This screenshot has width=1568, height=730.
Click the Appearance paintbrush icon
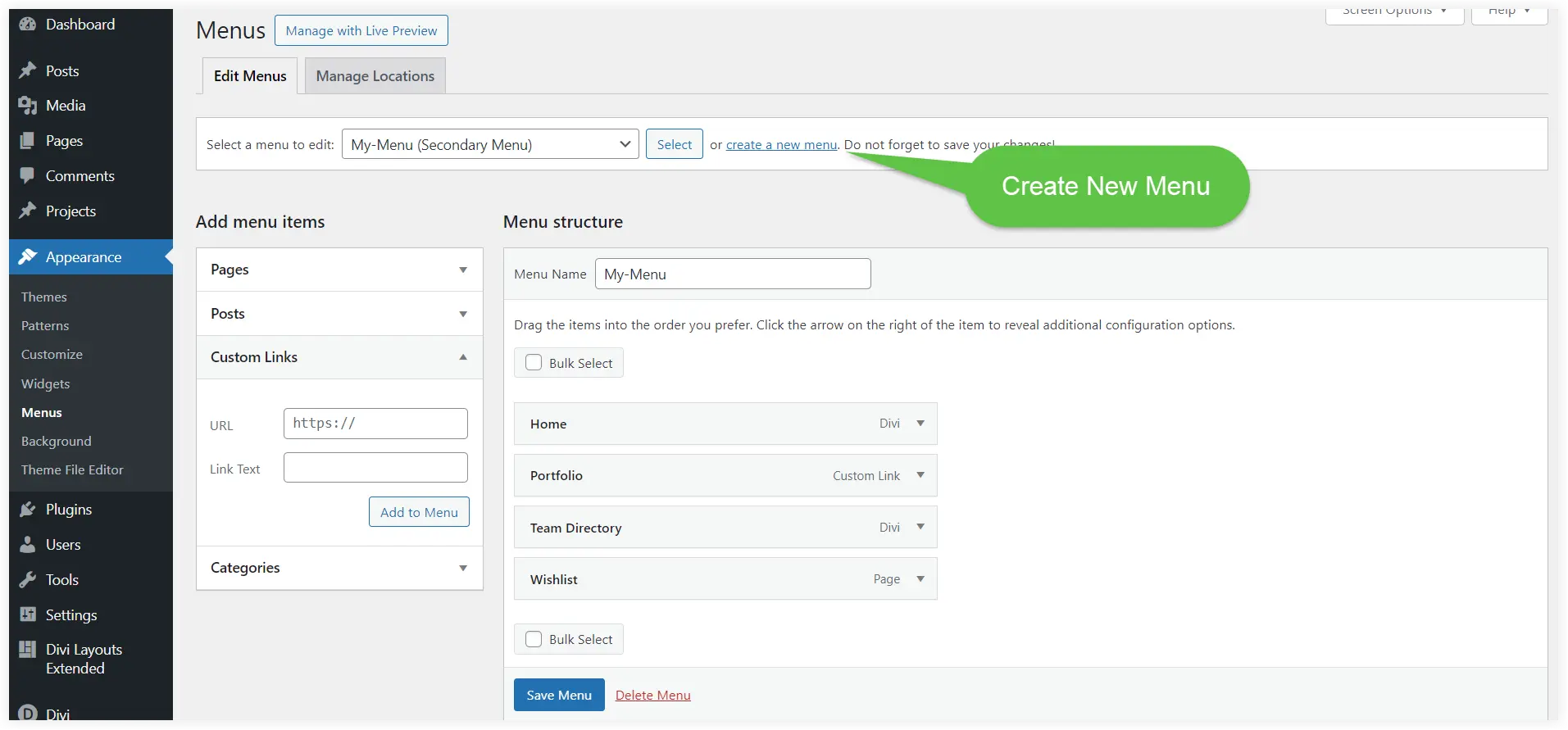(x=28, y=256)
